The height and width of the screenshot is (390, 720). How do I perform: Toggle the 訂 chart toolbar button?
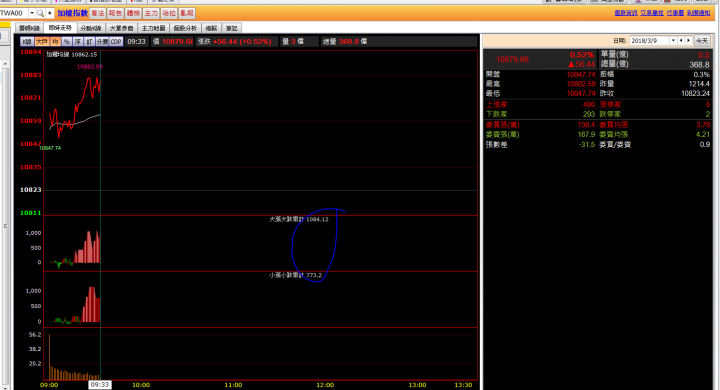click(x=89, y=41)
